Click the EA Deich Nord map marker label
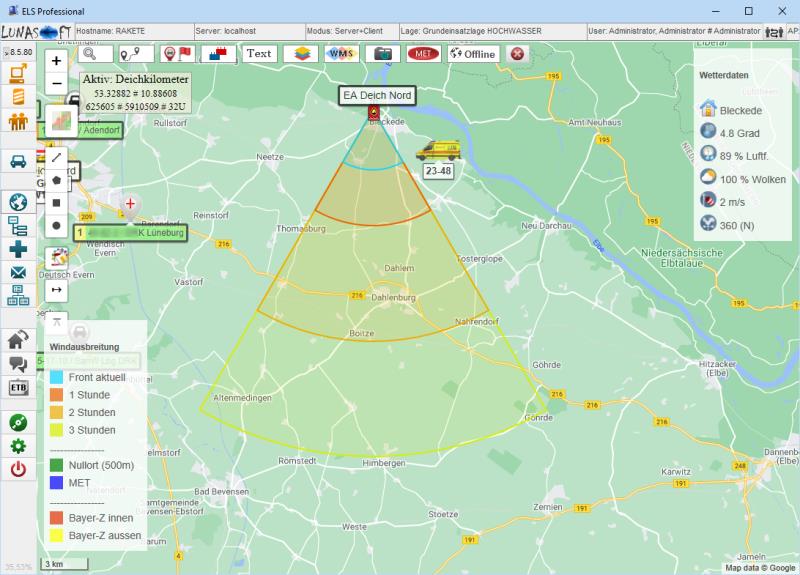Screen dimensions: 800x575 (376, 95)
